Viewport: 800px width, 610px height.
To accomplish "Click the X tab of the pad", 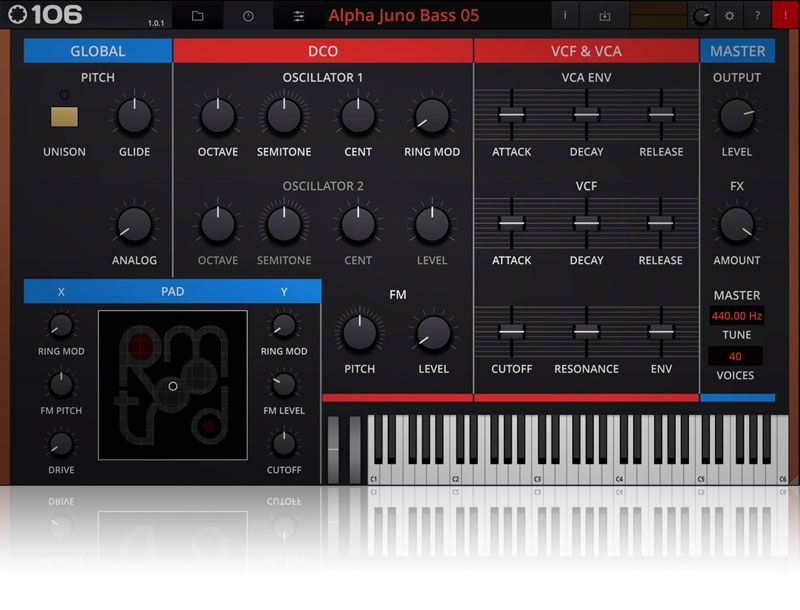I will pos(61,292).
